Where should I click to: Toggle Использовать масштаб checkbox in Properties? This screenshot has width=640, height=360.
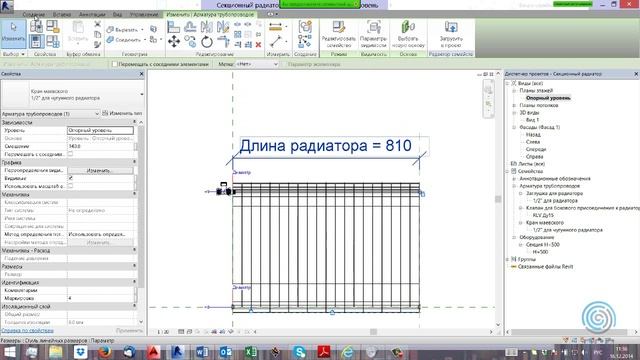[x=70, y=186]
